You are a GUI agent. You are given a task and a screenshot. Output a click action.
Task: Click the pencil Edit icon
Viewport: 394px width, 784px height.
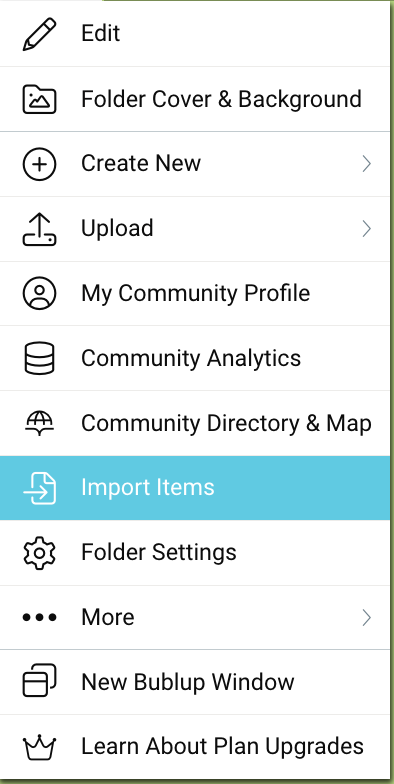point(40,34)
